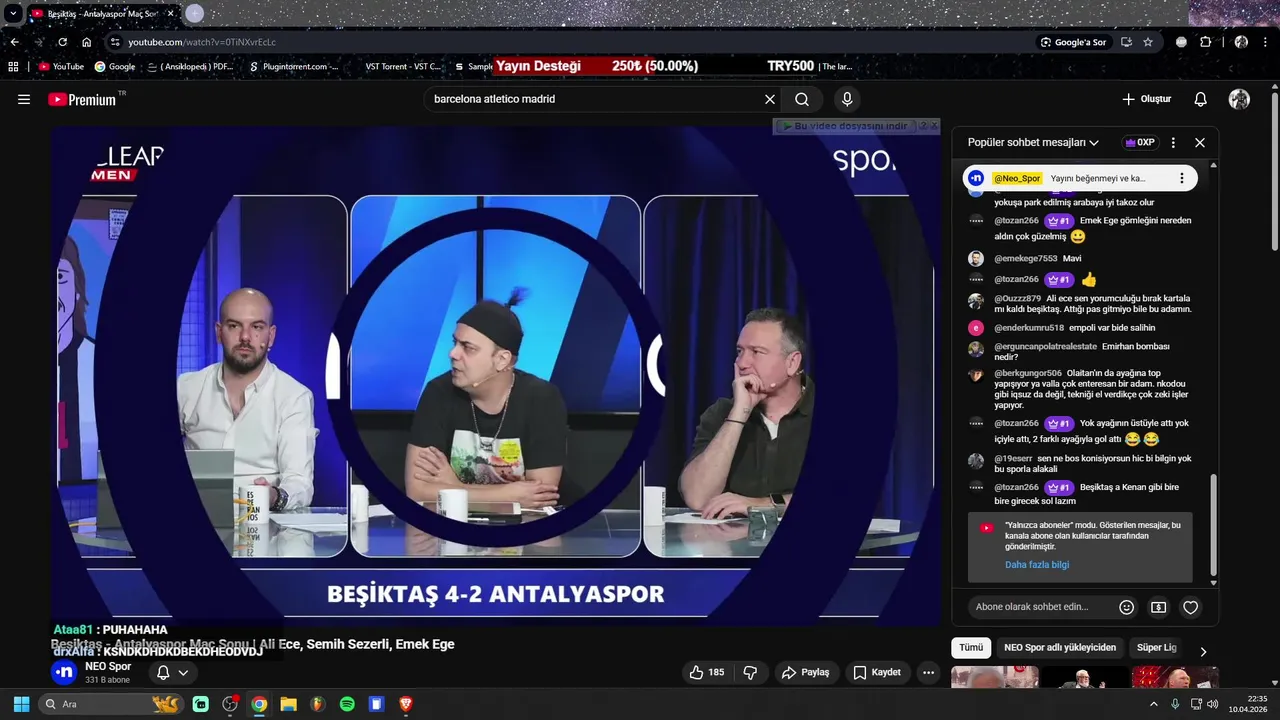Viewport: 1280px width, 720px height.
Task: Open a new browser tab
Action: coord(194,14)
